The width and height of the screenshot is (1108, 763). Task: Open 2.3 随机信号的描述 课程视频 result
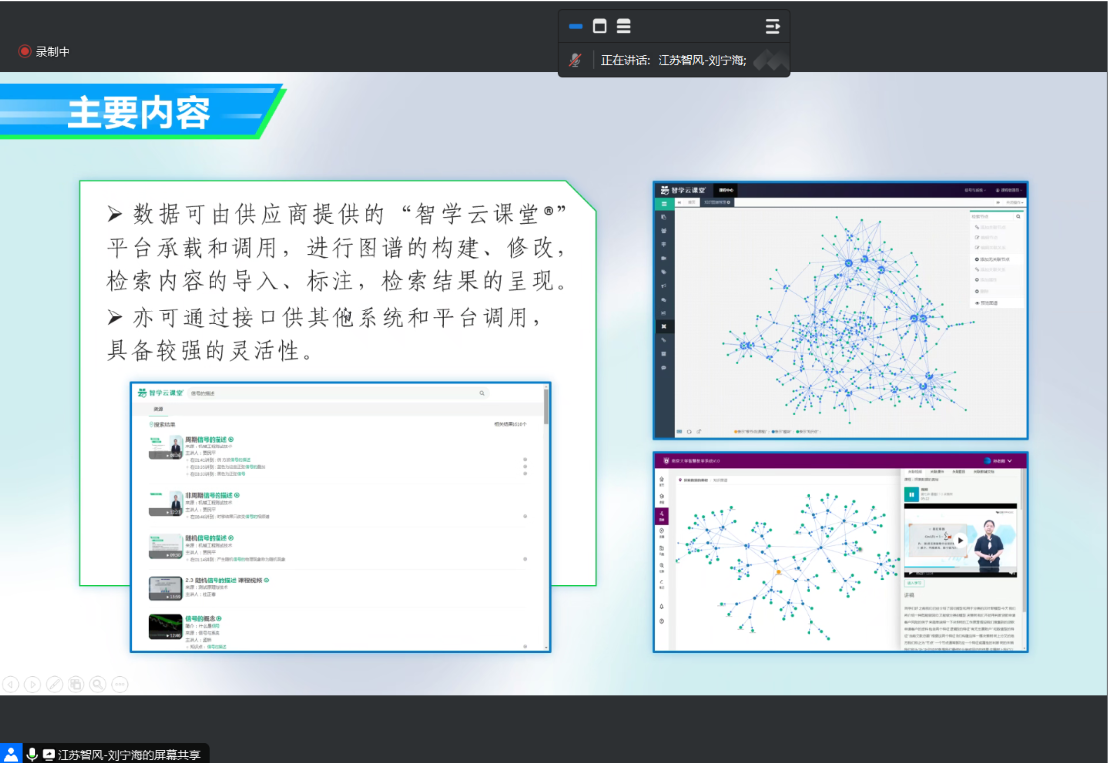[x=227, y=580]
